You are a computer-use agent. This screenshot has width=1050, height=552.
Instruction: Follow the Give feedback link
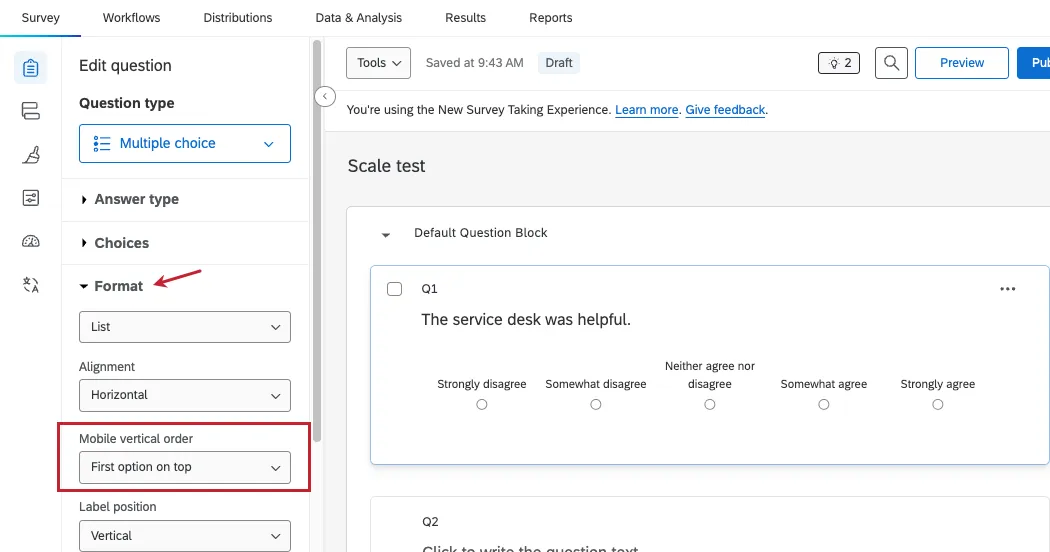coord(725,110)
